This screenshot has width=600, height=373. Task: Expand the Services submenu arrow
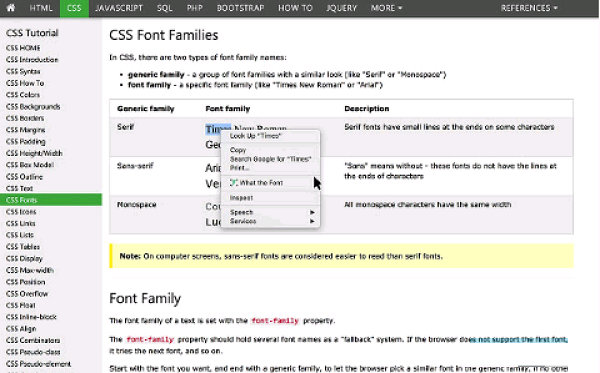[x=312, y=221]
